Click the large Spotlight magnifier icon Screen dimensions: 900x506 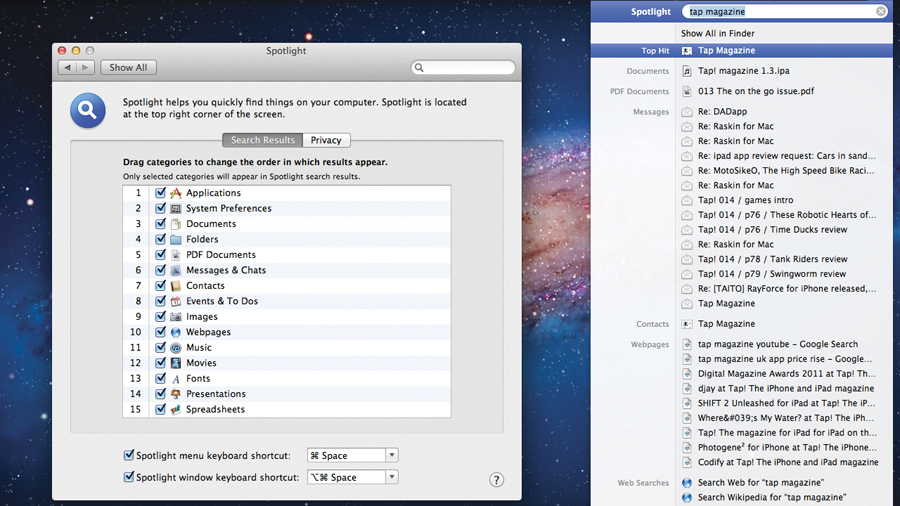click(x=88, y=110)
